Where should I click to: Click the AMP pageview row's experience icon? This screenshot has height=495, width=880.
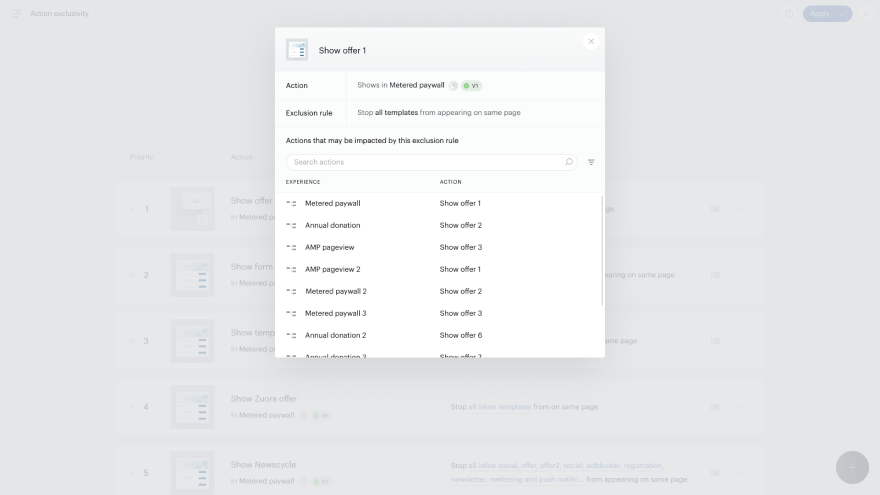pyautogui.click(x=291, y=248)
